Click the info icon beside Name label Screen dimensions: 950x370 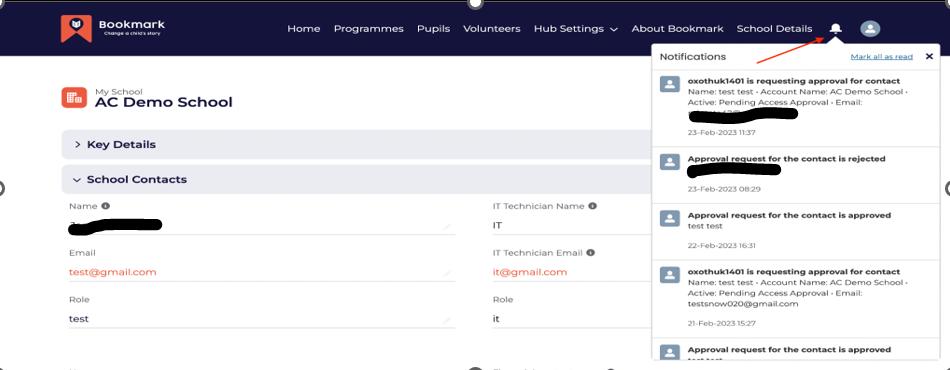tap(105, 206)
